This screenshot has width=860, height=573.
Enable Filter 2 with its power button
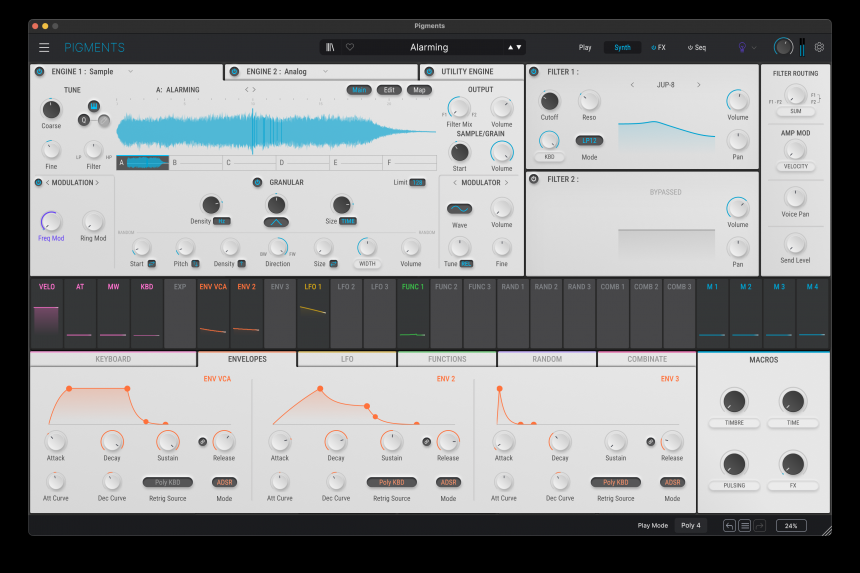pyautogui.click(x=533, y=179)
